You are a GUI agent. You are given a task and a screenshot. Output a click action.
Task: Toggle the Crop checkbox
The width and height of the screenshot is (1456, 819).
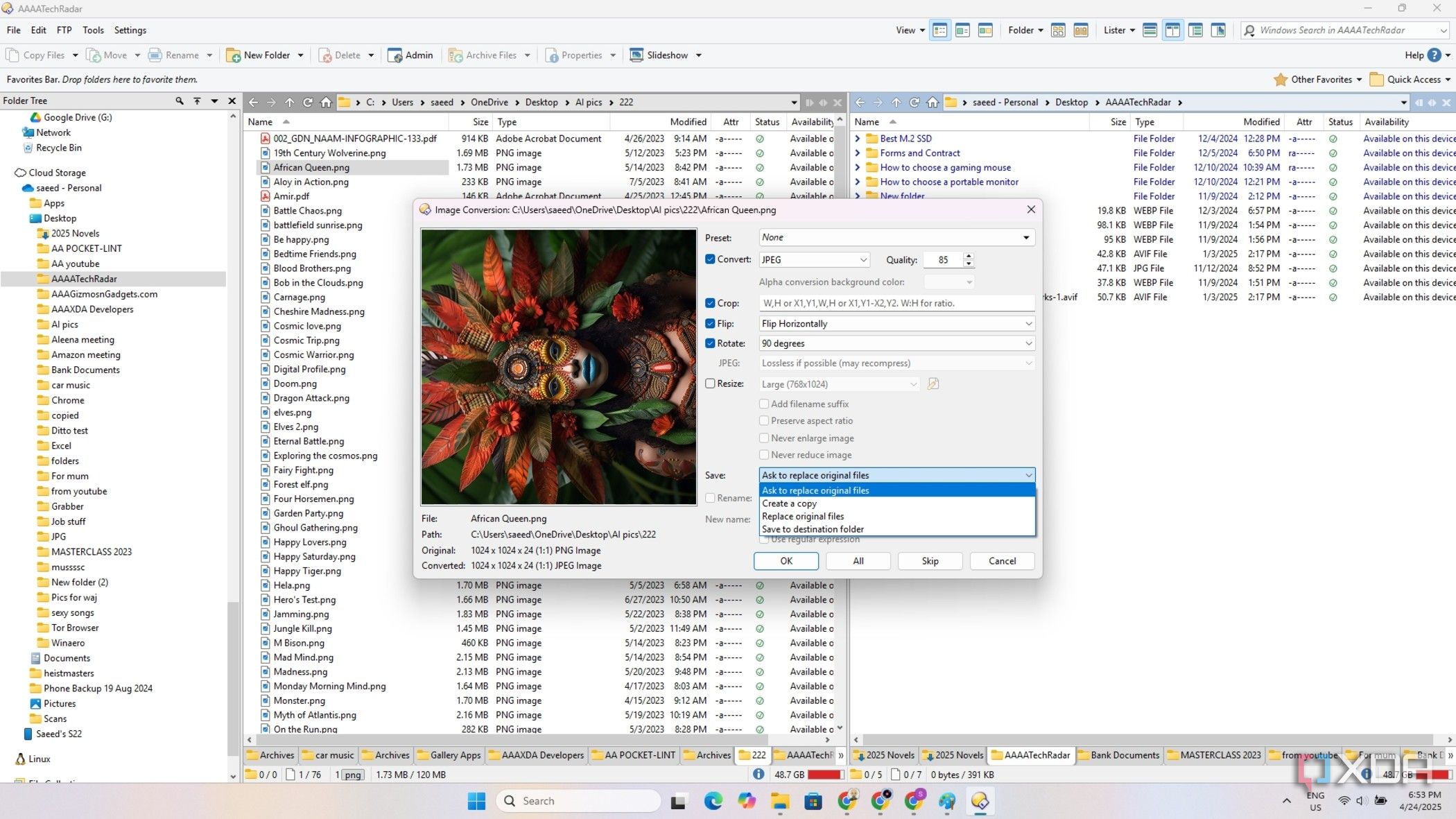(710, 302)
